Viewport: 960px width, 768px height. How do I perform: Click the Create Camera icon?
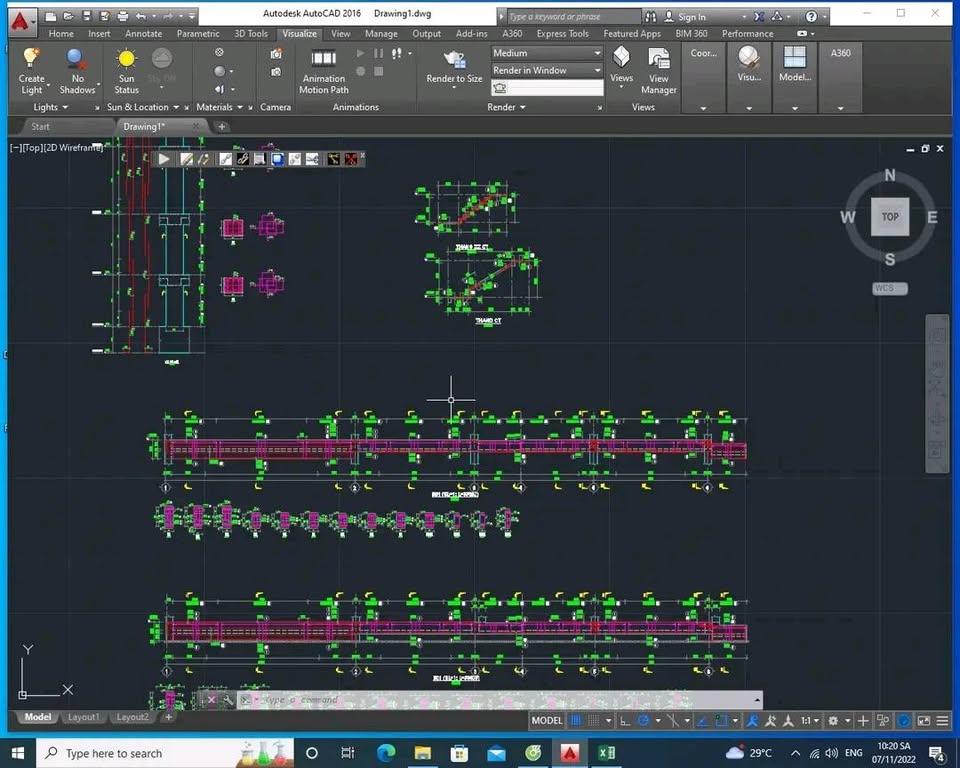tap(276, 54)
